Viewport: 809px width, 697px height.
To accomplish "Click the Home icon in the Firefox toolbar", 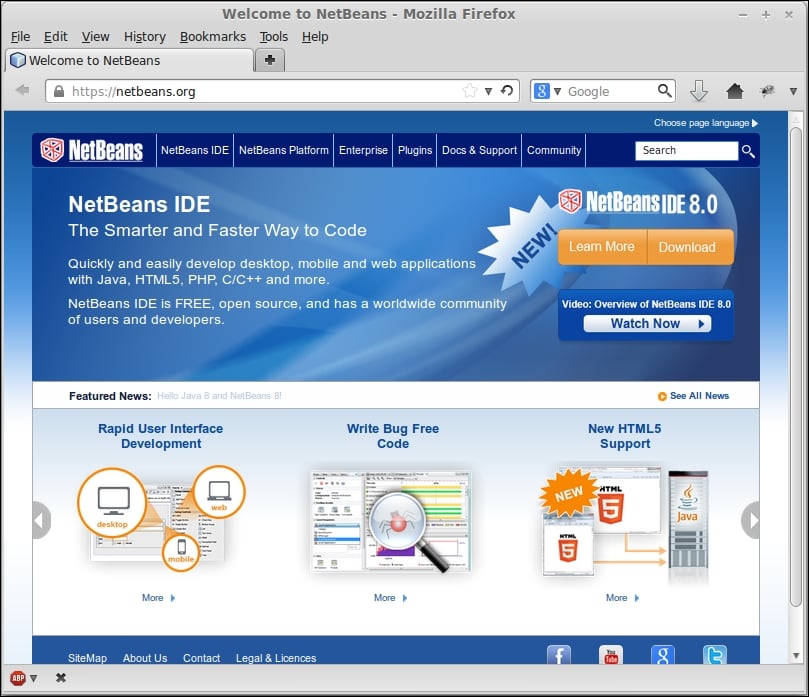I will [735, 90].
